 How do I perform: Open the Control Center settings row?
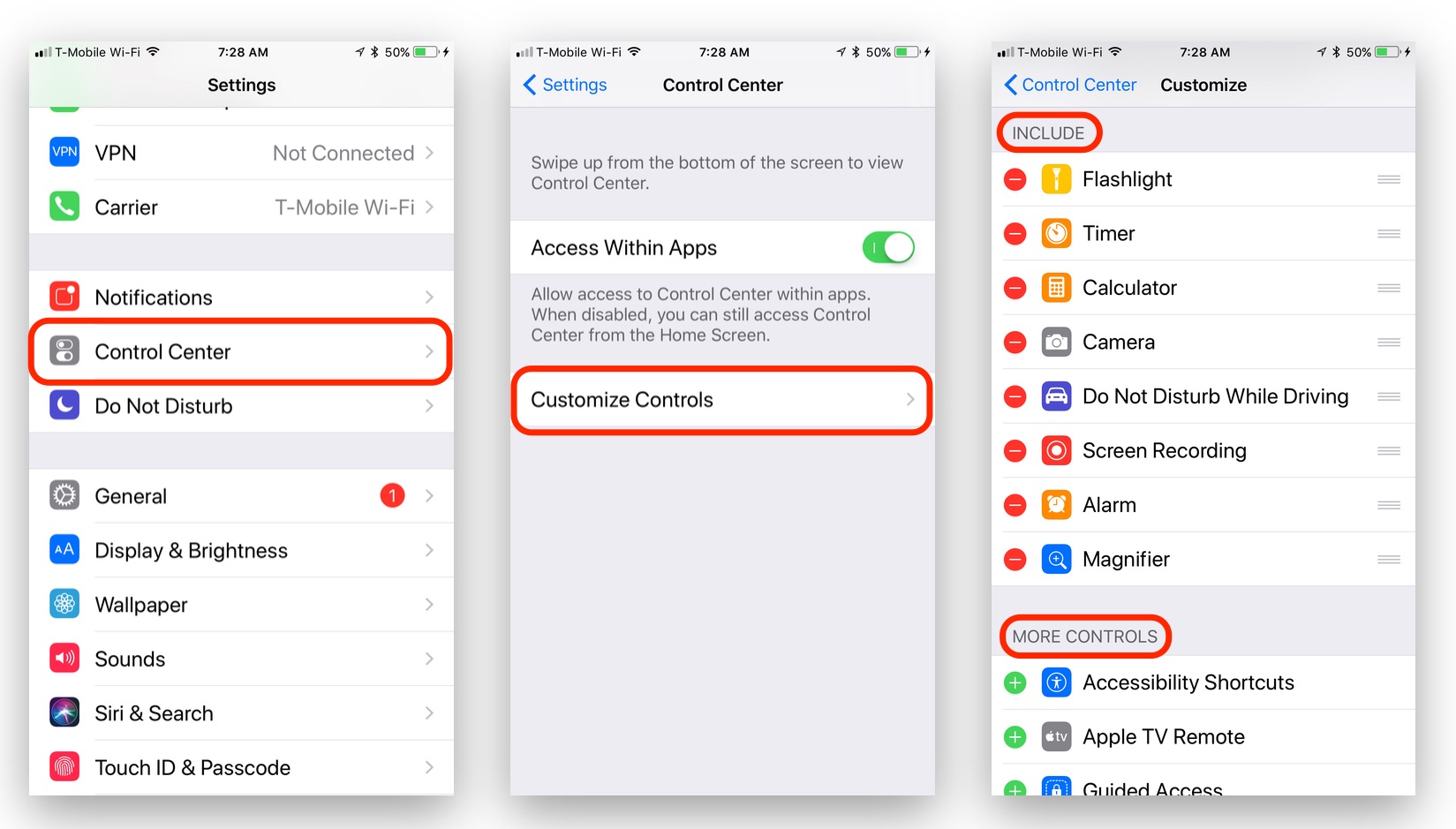(x=241, y=351)
